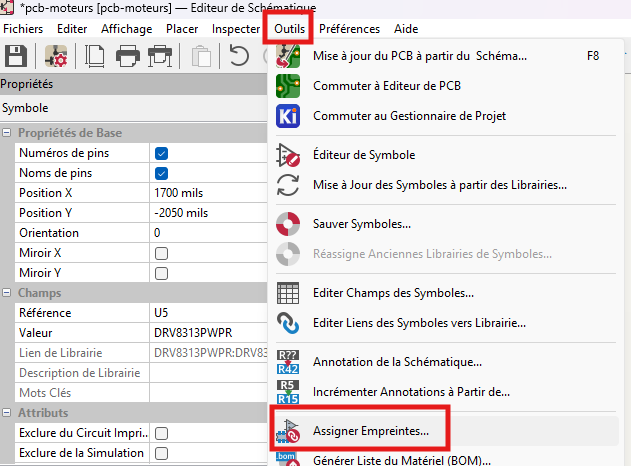This screenshot has width=631, height=466.
Task: Click the Description de Librairie row label
Action: pyautogui.click(x=80, y=373)
